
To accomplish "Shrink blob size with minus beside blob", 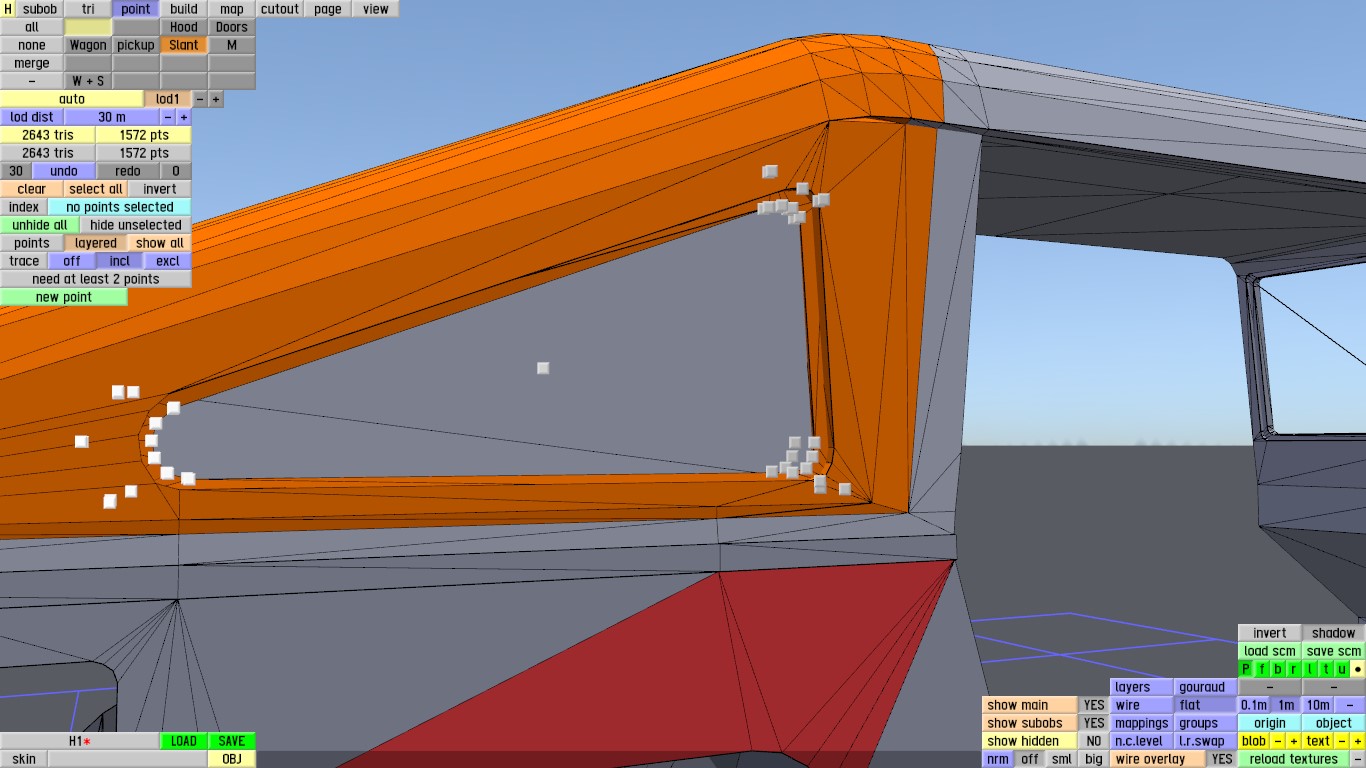I will pos(1278,741).
